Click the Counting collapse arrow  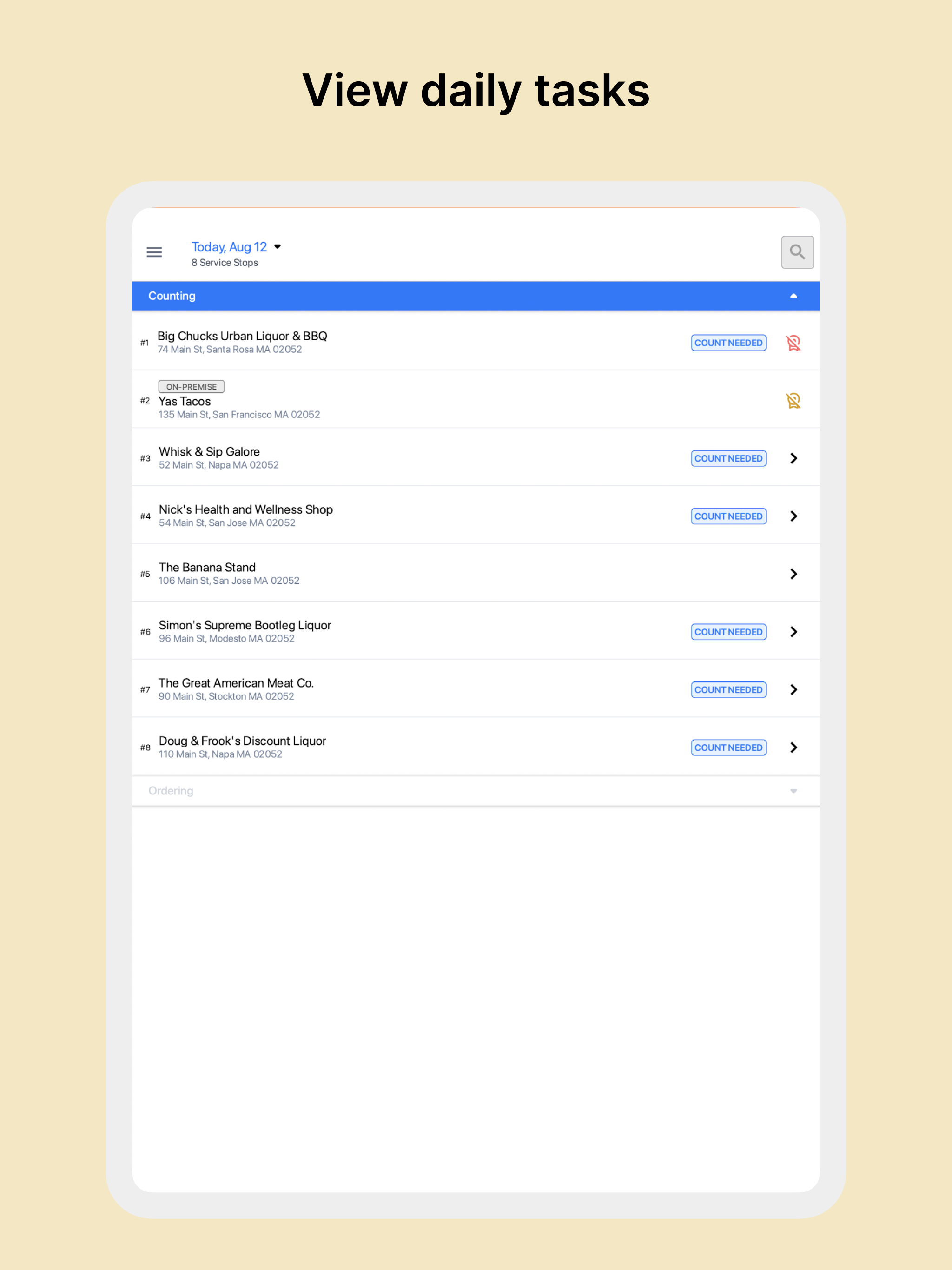[793, 296]
